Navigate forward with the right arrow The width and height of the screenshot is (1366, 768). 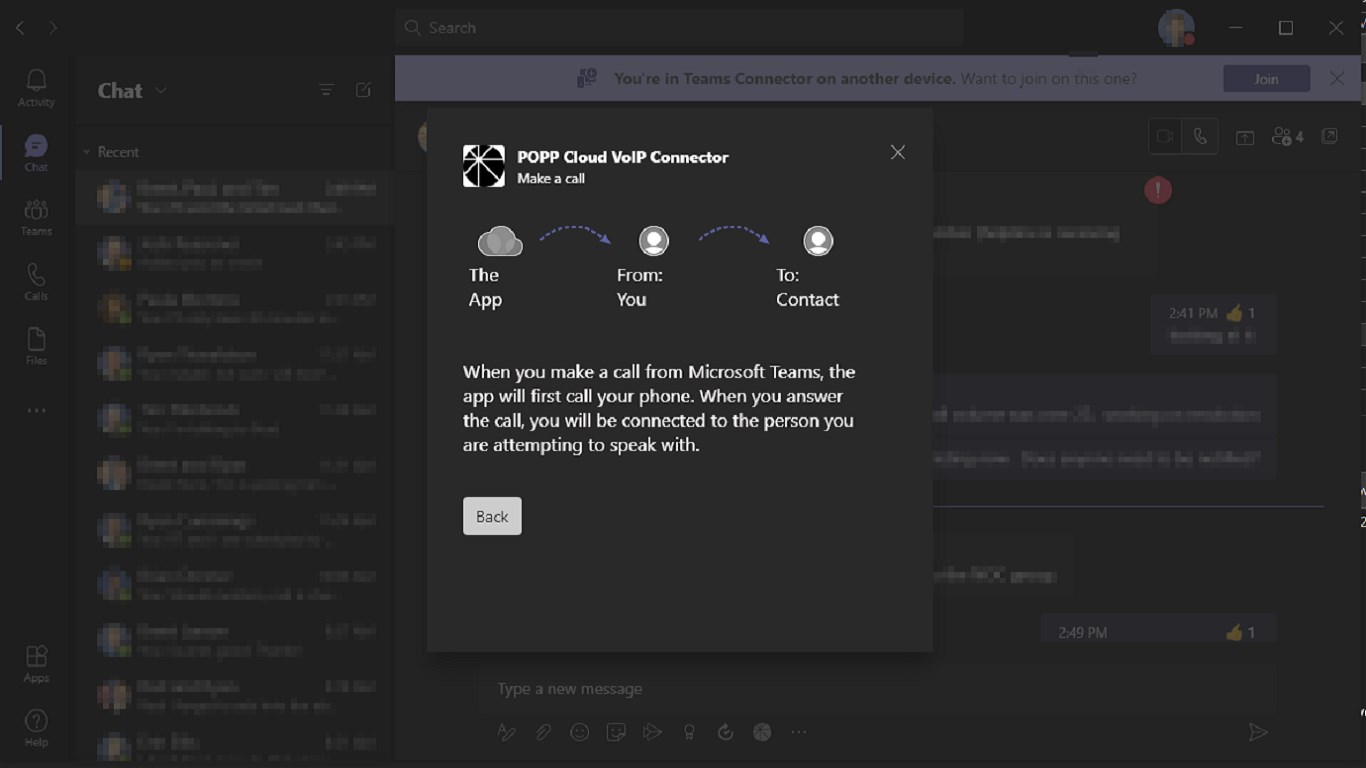coord(53,28)
